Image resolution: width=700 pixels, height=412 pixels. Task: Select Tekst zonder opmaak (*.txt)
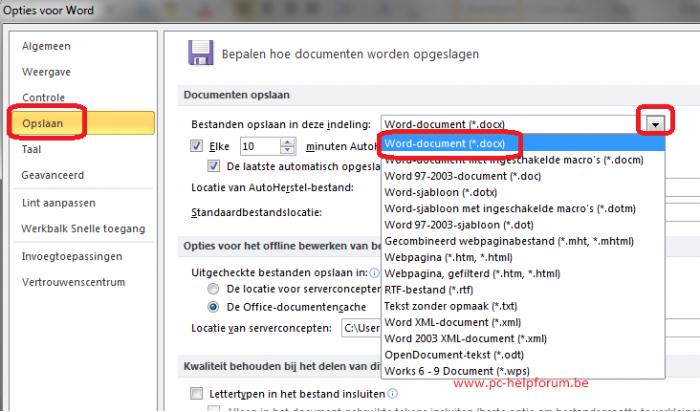click(523, 306)
